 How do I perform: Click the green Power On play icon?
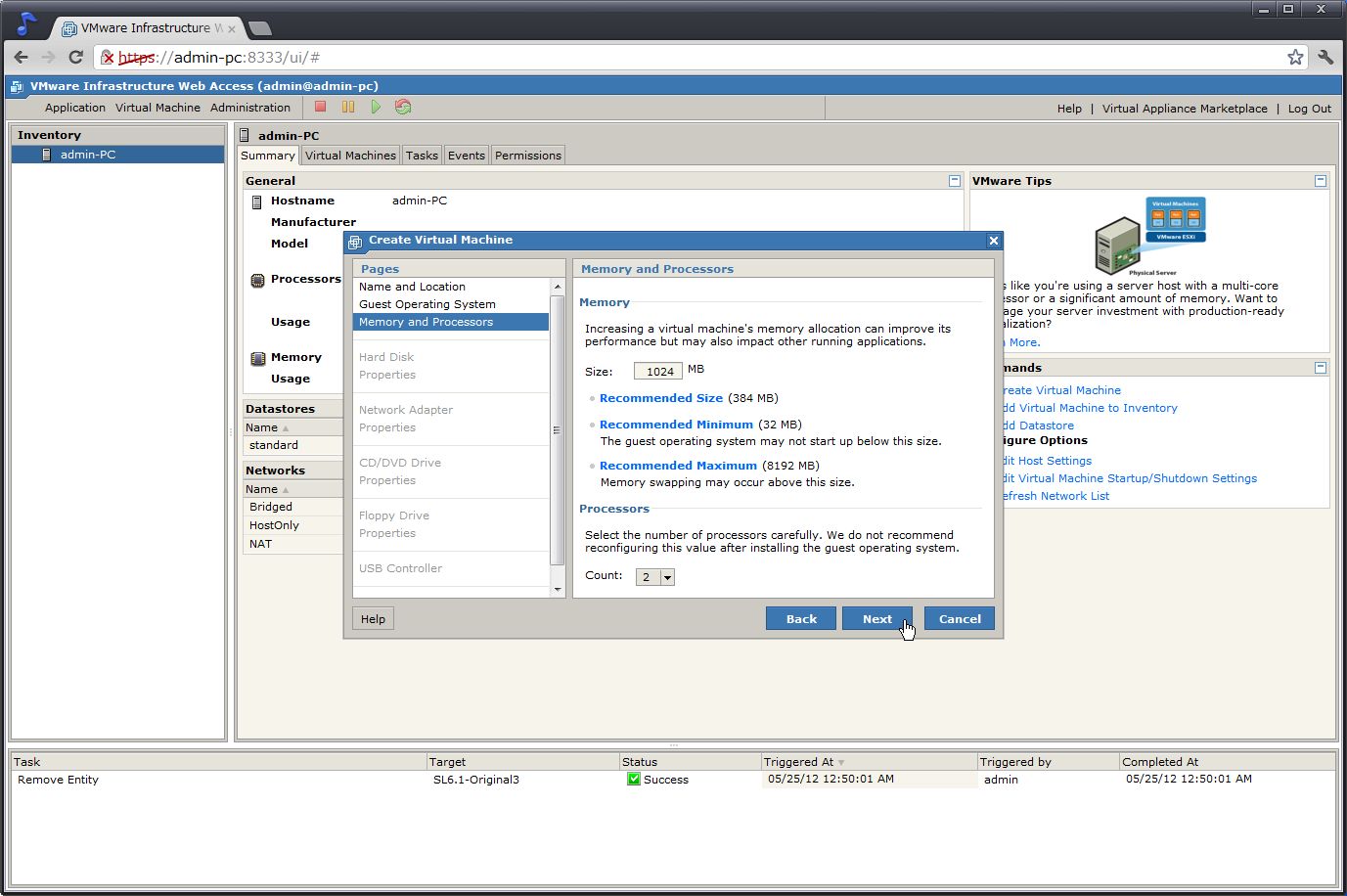point(376,107)
